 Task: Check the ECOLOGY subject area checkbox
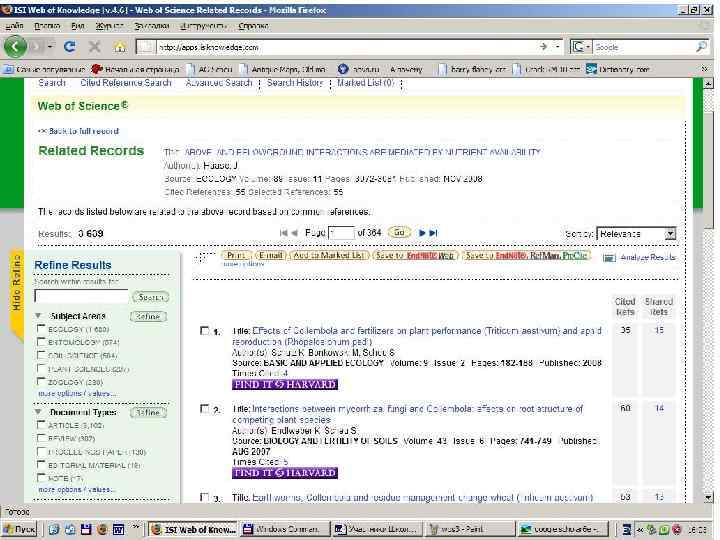[41, 329]
